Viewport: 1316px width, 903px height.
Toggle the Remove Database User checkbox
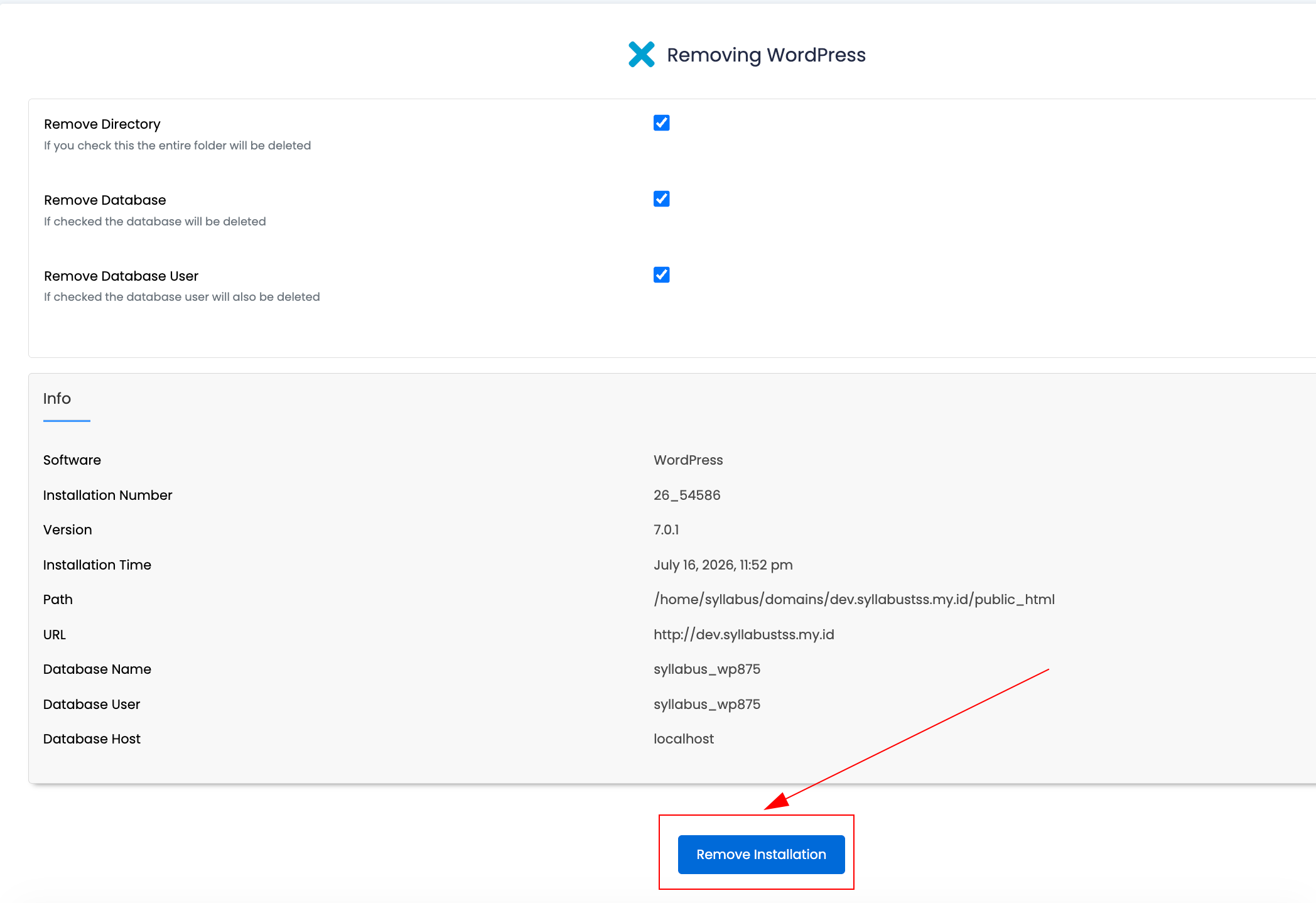coord(661,275)
